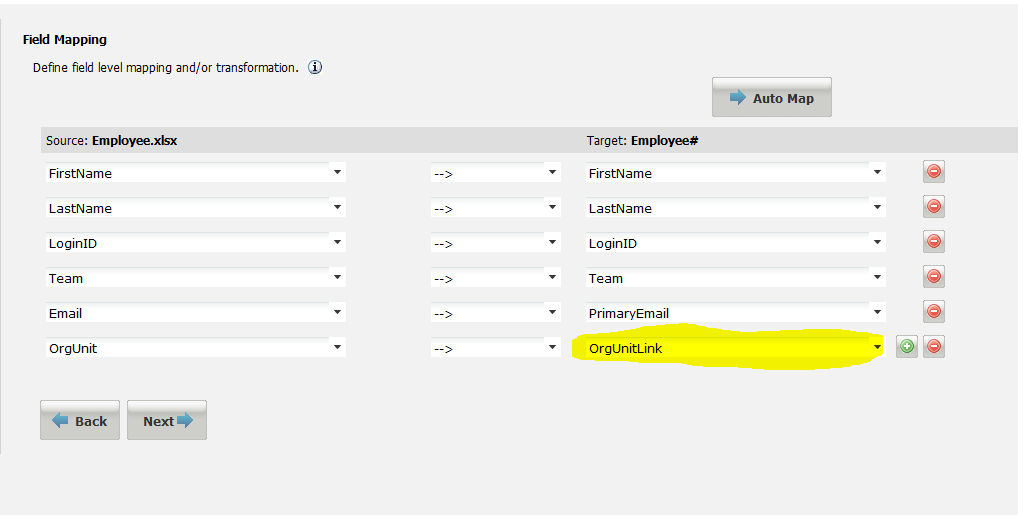Delete the Team mapping row

pyautogui.click(x=934, y=277)
